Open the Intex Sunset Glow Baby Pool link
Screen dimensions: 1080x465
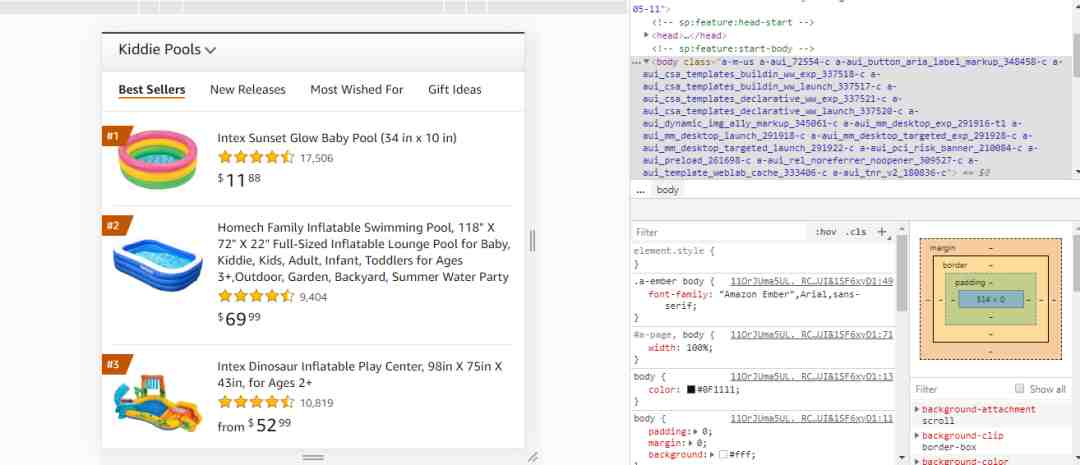coord(337,138)
